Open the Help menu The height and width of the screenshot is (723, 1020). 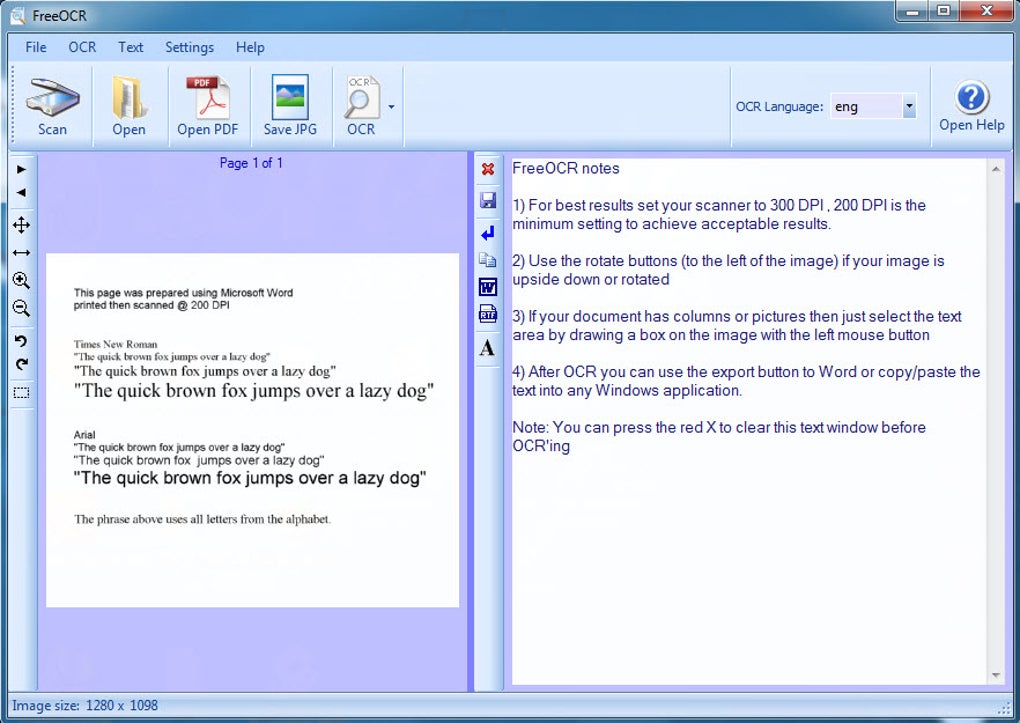[x=250, y=47]
